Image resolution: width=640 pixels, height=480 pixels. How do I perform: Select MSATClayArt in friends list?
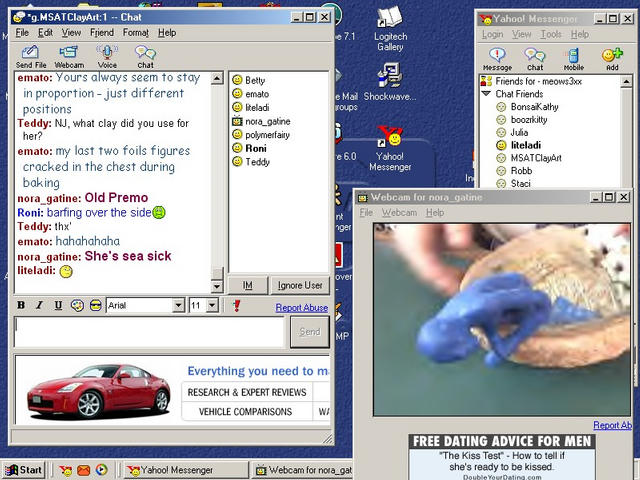pos(529,158)
